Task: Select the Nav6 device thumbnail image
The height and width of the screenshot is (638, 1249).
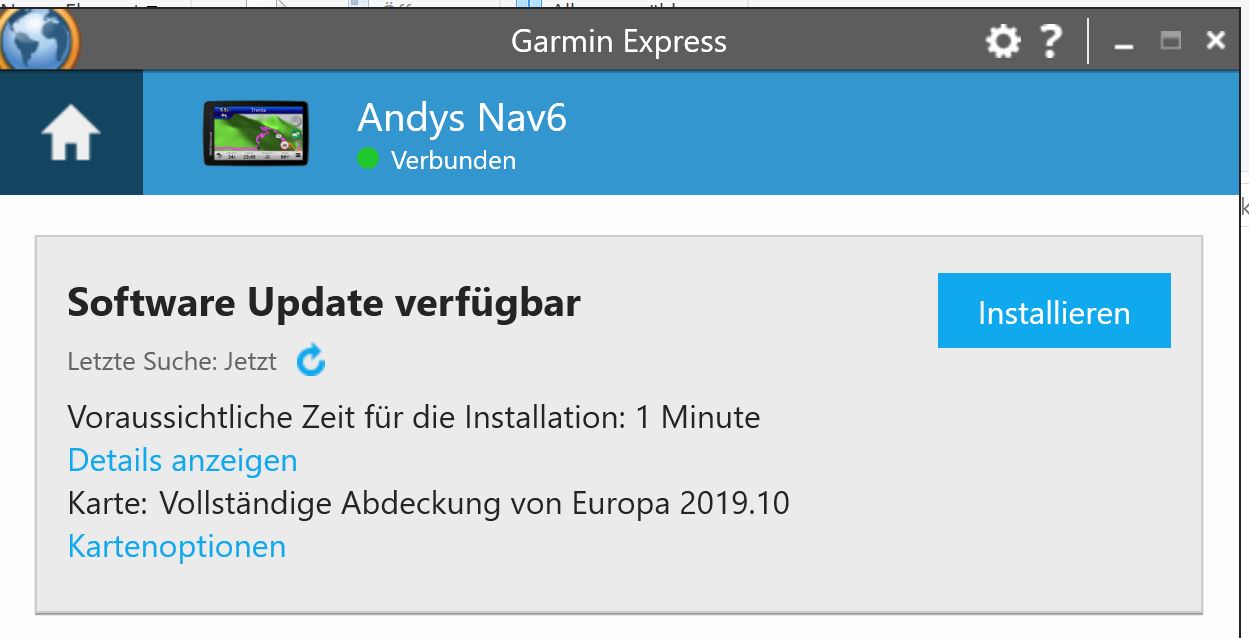Action: click(x=256, y=133)
